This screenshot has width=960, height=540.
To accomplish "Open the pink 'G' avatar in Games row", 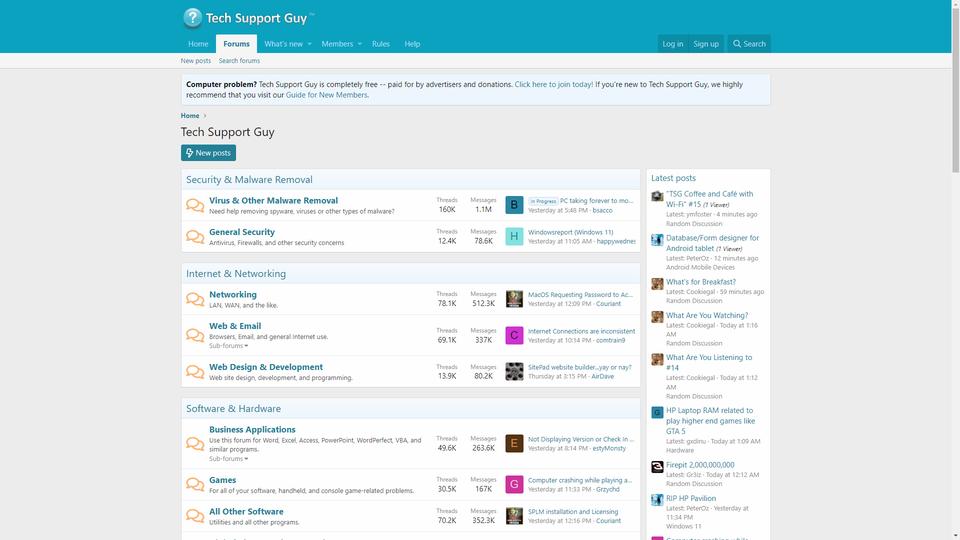I will [514, 484].
